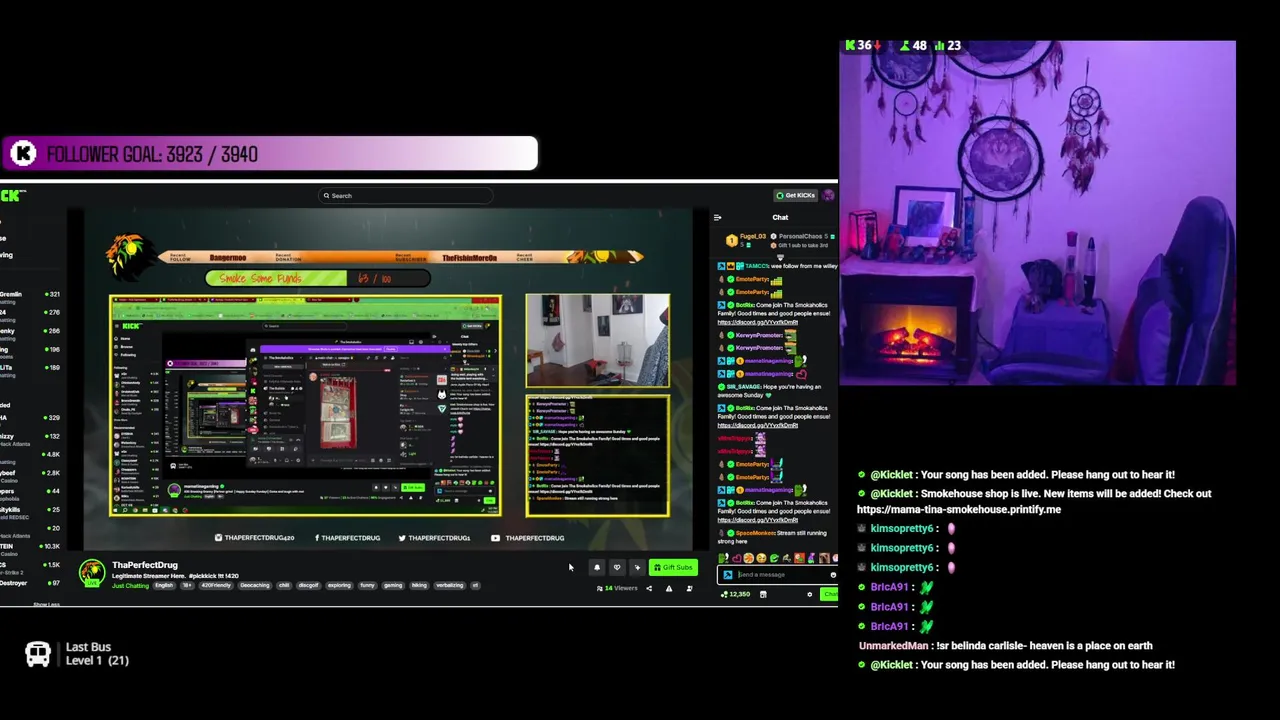Click the first emote in quick emote row

724,558
